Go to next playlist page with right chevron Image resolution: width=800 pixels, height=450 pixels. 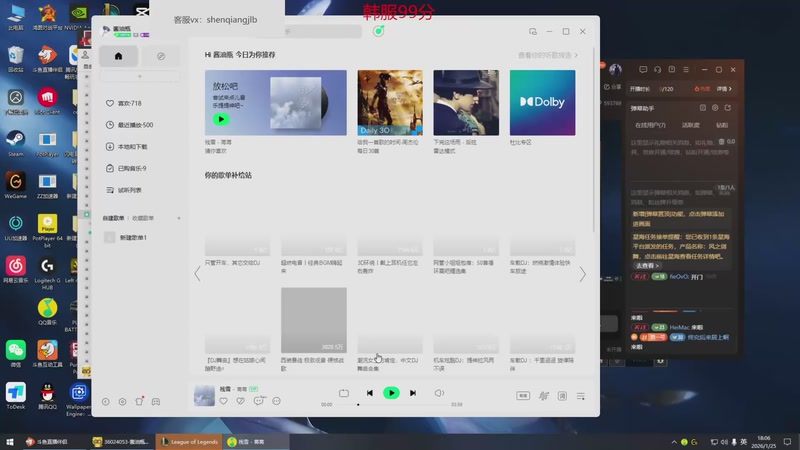(582, 274)
